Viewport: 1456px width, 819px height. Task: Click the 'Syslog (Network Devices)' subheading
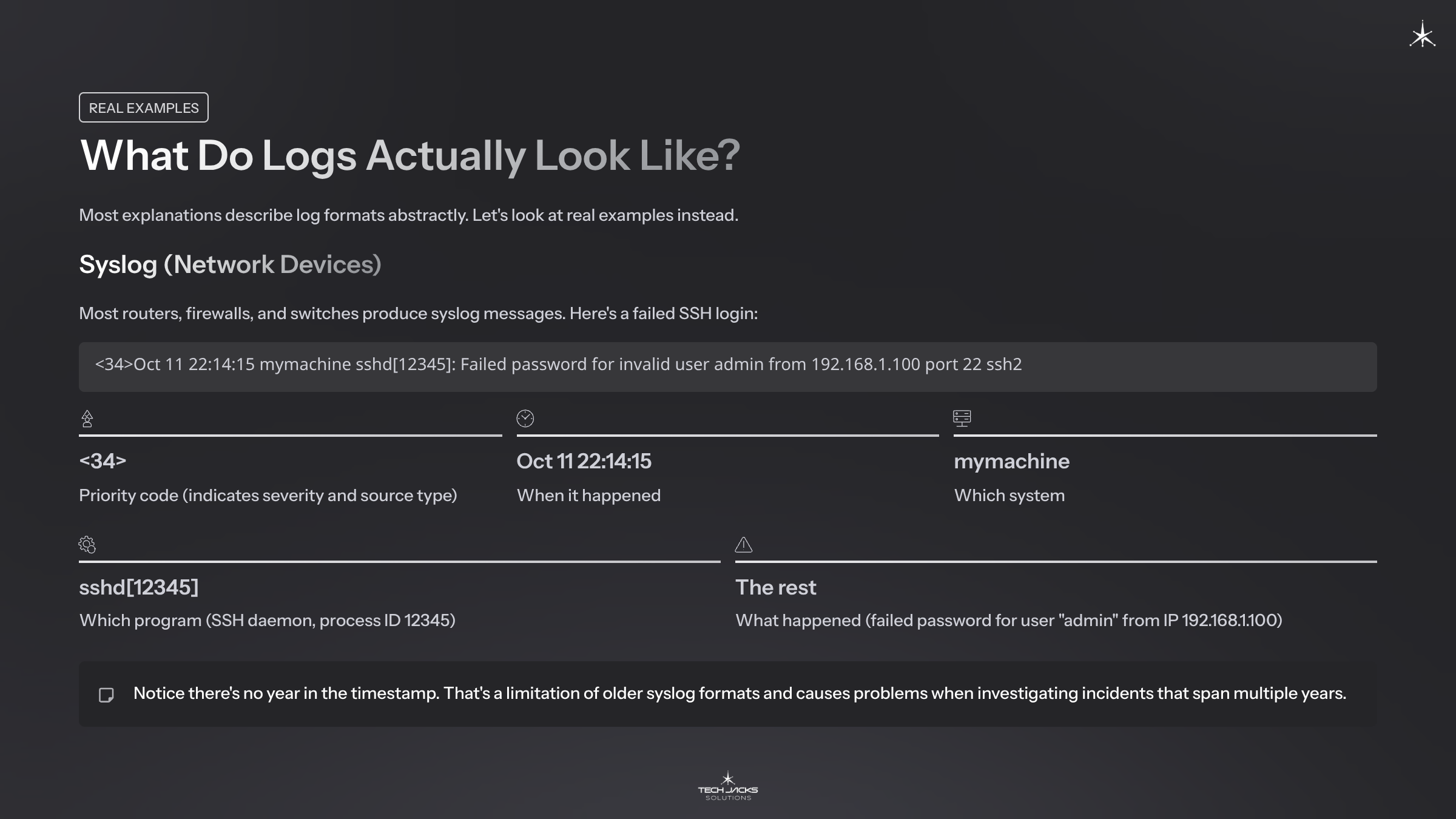pyautogui.click(x=230, y=265)
